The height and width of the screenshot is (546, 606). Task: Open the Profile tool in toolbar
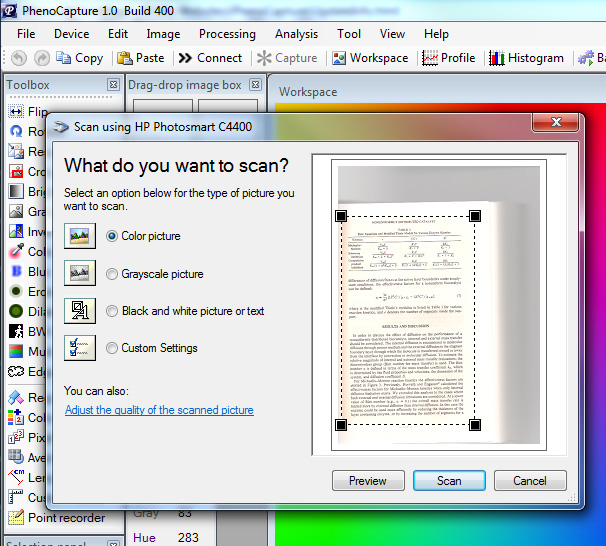point(448,58)
